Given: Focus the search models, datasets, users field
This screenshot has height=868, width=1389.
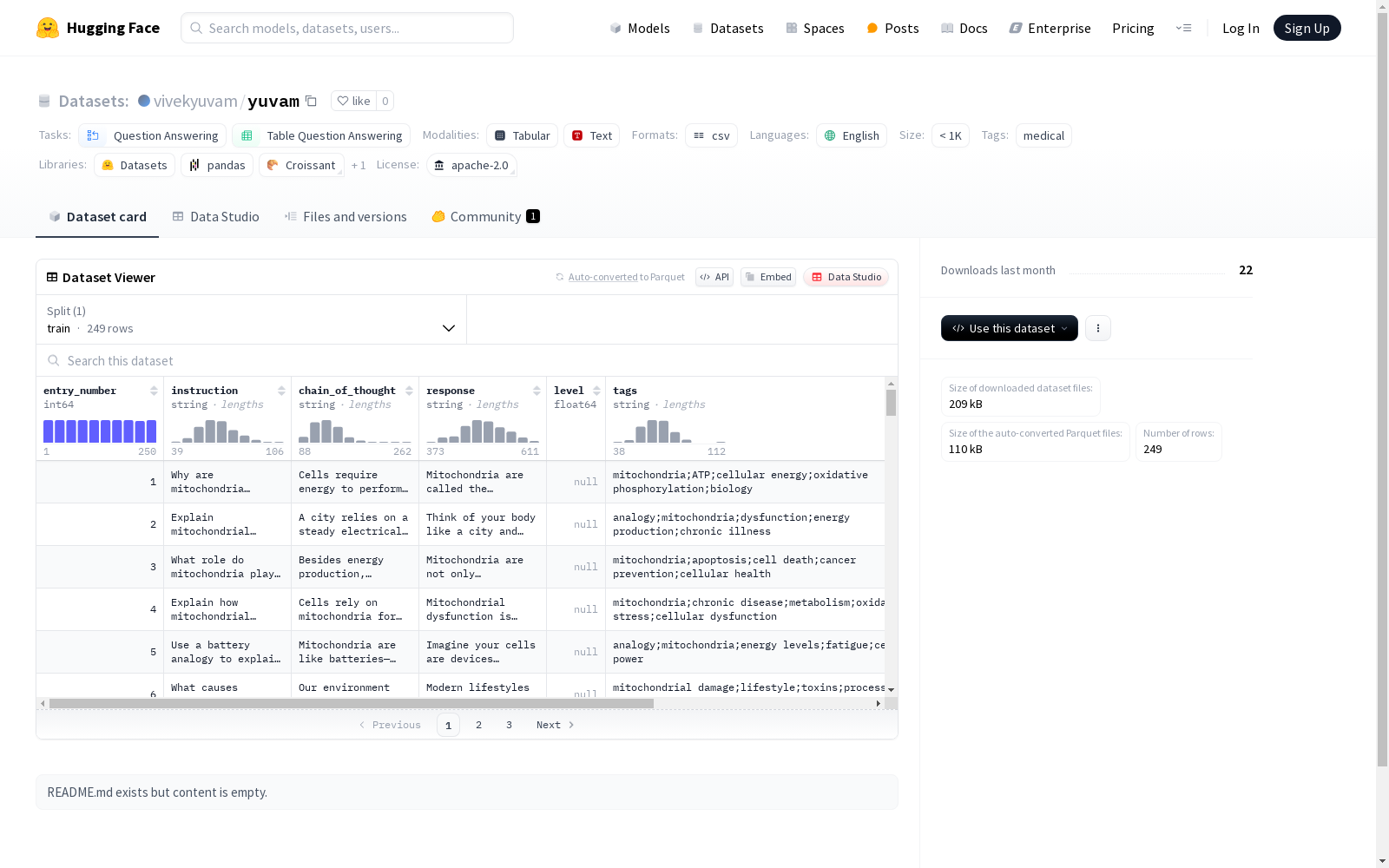Looking at the screenshot, I should click(x=347, y=28).
